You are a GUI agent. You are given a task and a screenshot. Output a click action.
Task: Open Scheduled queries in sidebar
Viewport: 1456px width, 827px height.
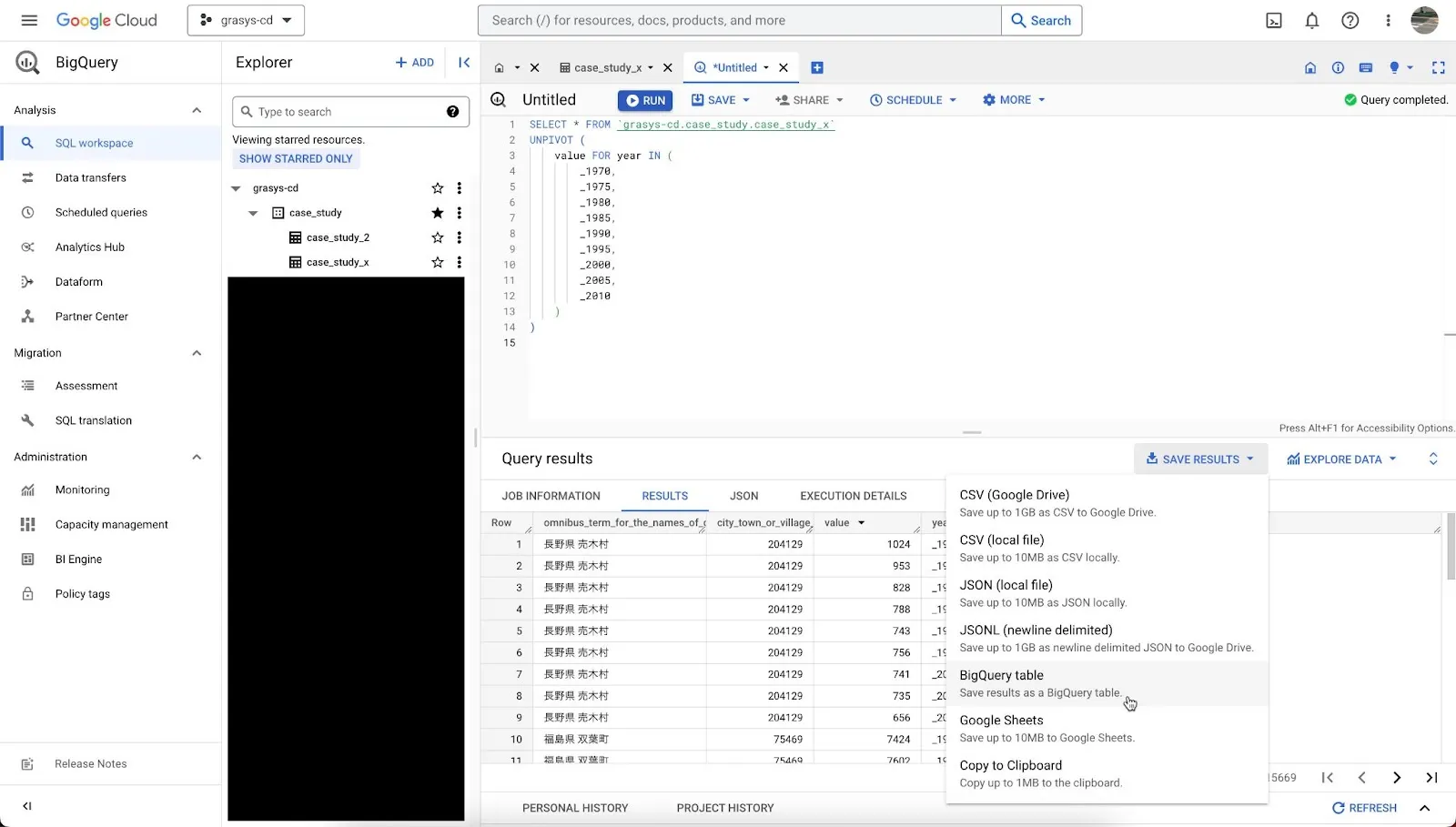tap(110, 212)
